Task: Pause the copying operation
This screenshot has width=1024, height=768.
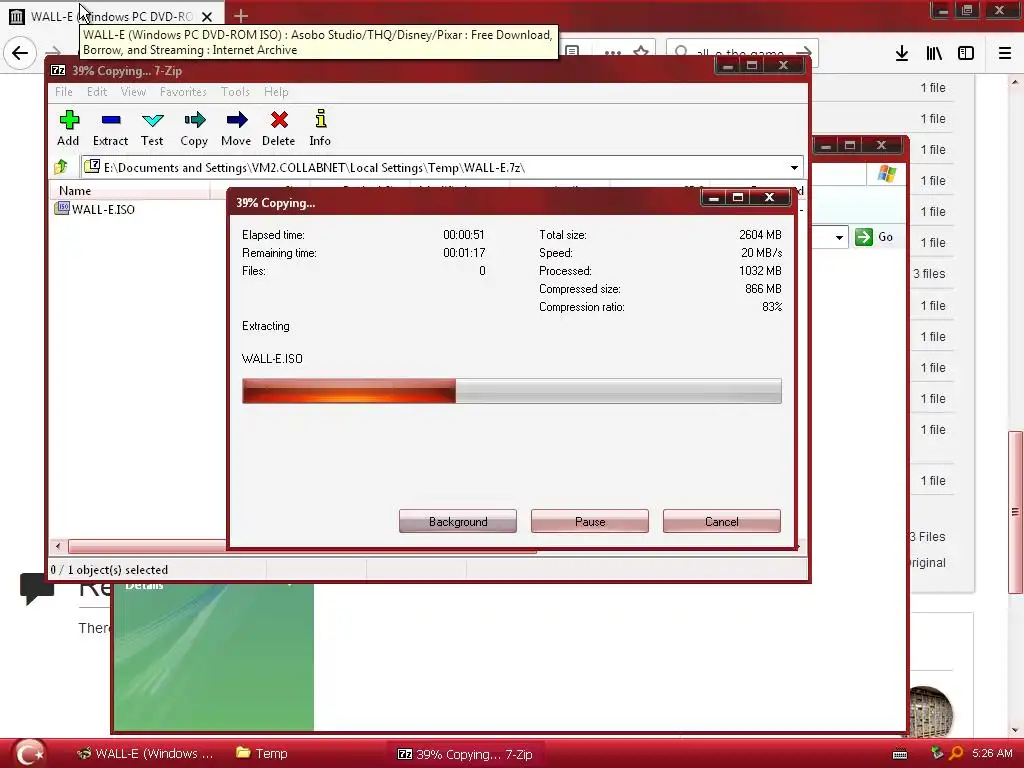Action: [590, 521]
